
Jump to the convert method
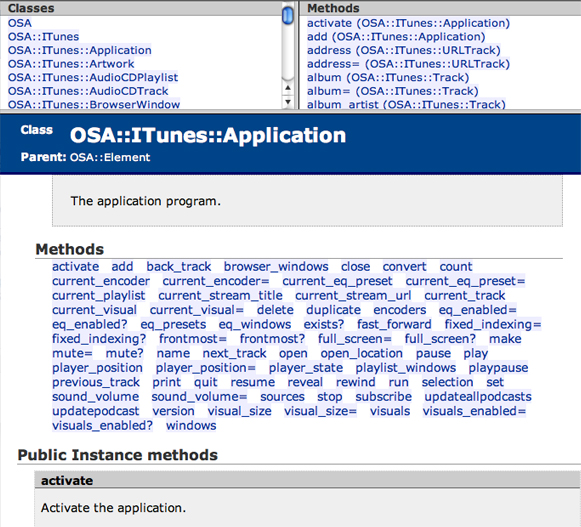[x=405, y=267]
